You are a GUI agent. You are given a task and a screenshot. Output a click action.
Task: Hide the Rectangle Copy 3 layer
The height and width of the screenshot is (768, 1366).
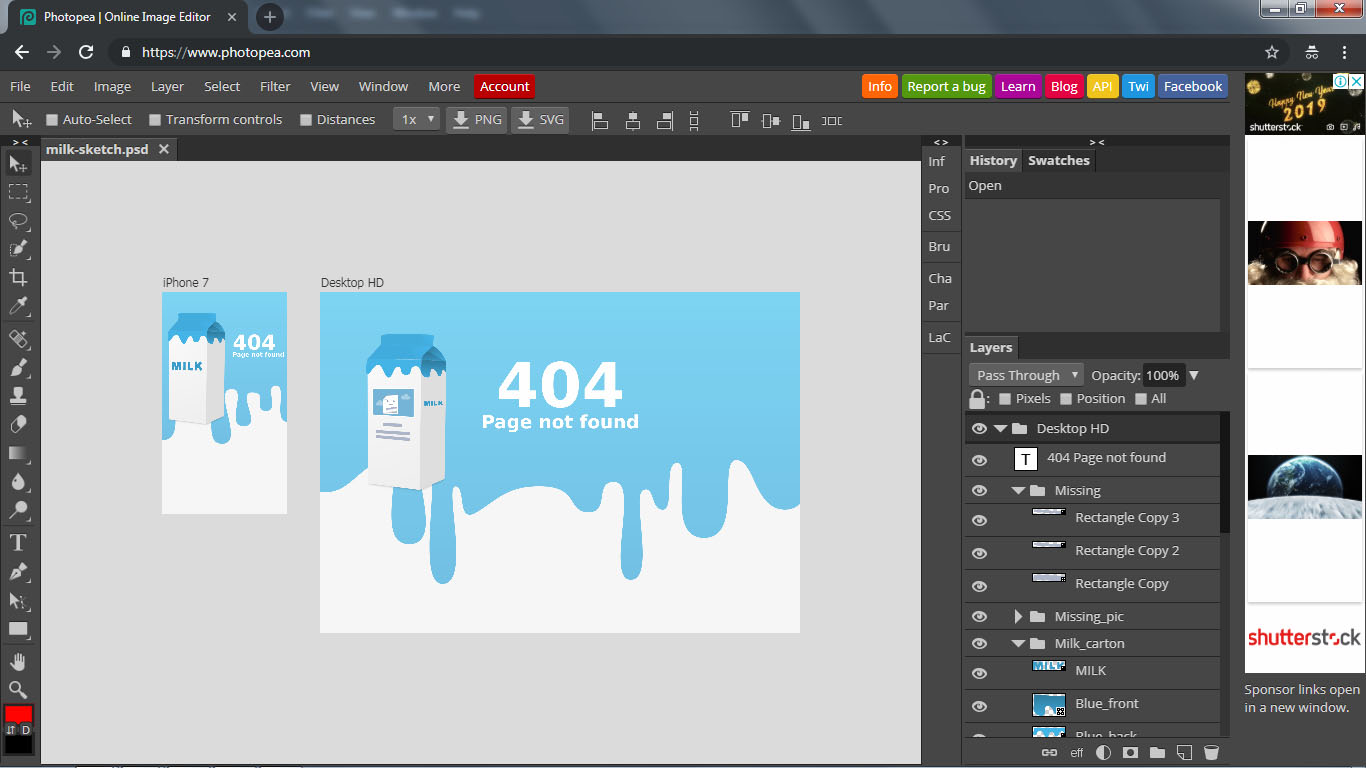979,520
